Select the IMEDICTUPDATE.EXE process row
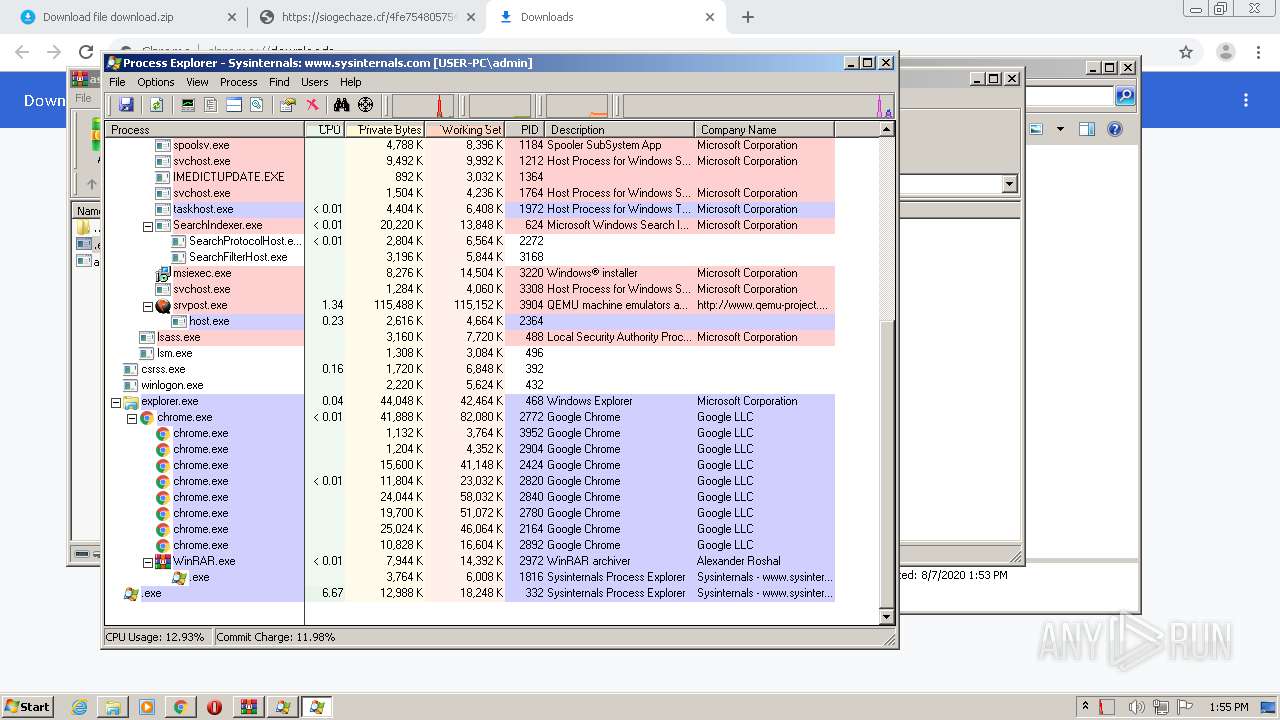This screenshot has height=720, width=1280. point(470,177)
